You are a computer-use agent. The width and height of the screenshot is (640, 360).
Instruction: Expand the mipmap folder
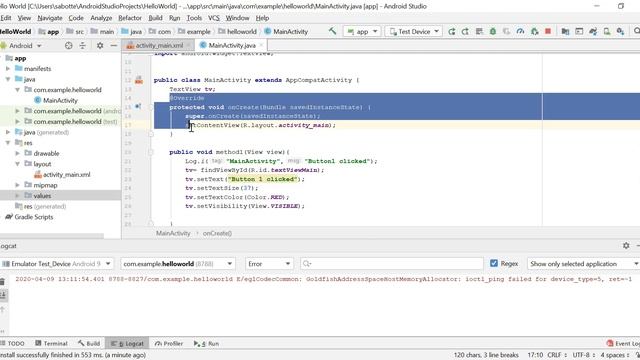tap(18, 185)
